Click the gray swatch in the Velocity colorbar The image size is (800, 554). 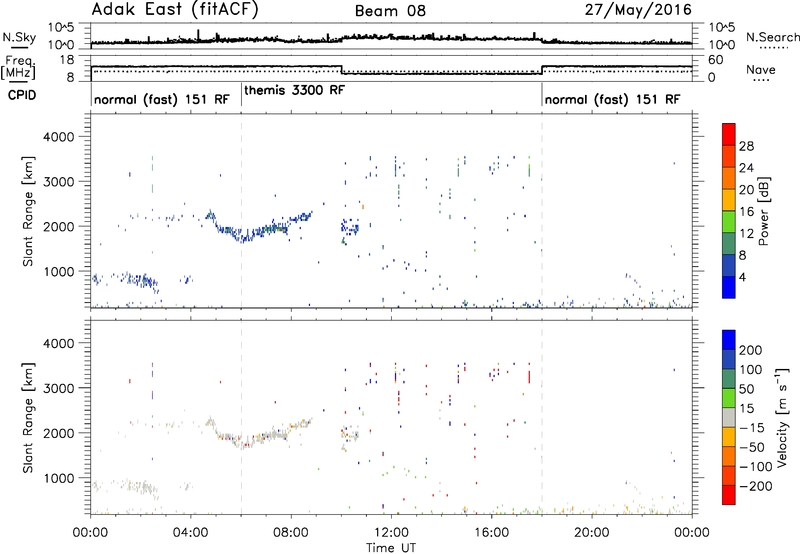coord(729,417)
